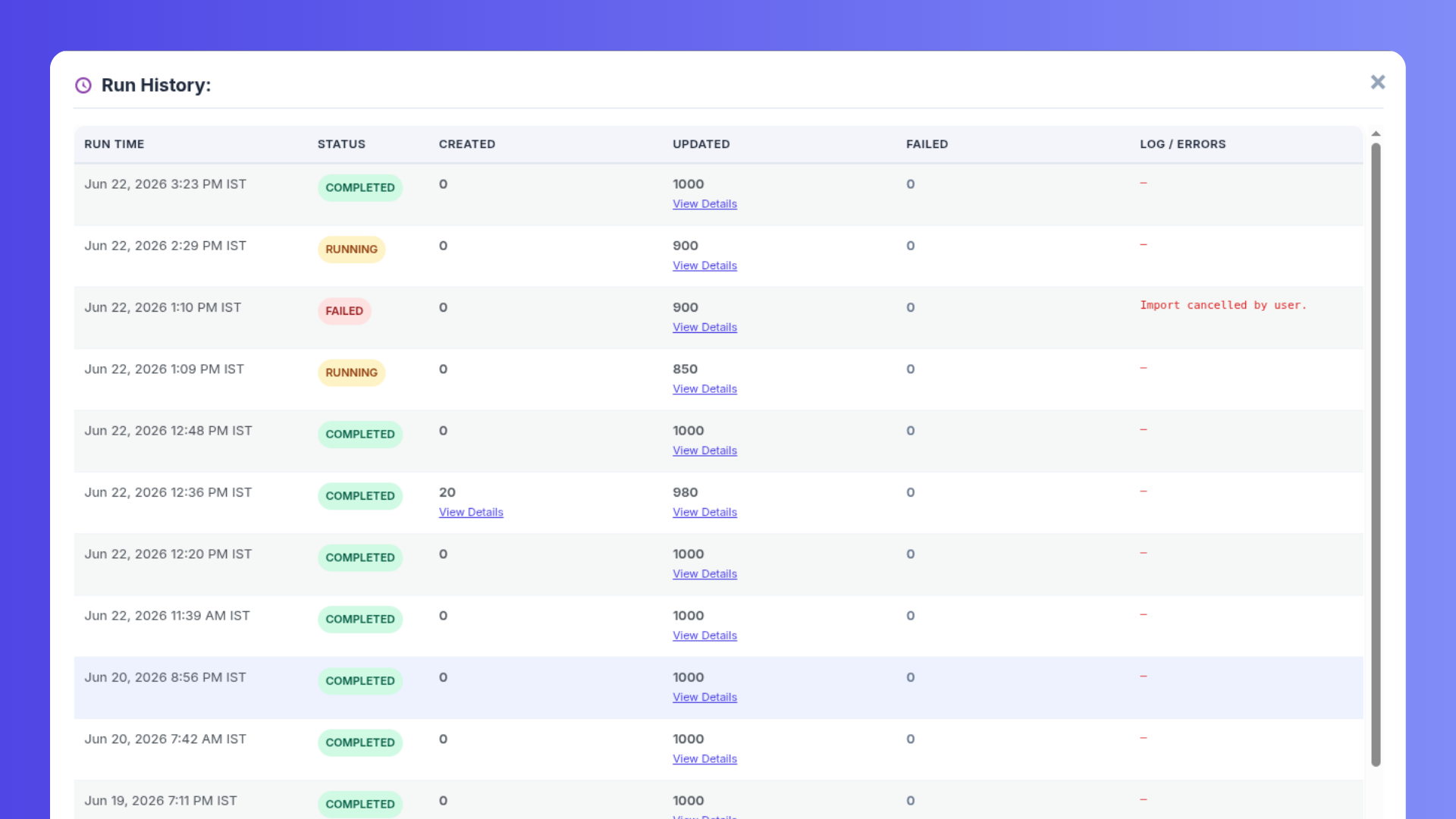Open Updated View Details for 12:36 PM run
The width and height of the screenshot is (1456, 819).
[704, 512]
